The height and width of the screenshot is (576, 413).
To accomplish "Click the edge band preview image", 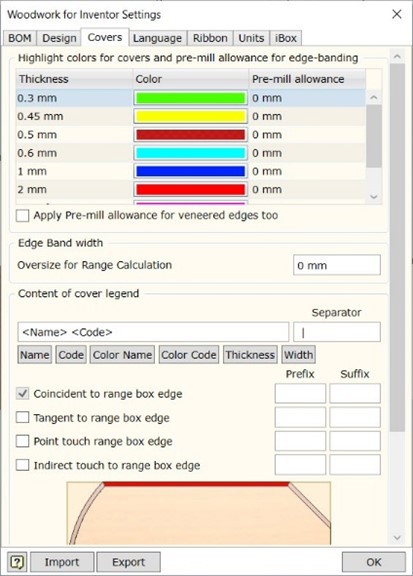I will tap(199, 513).
